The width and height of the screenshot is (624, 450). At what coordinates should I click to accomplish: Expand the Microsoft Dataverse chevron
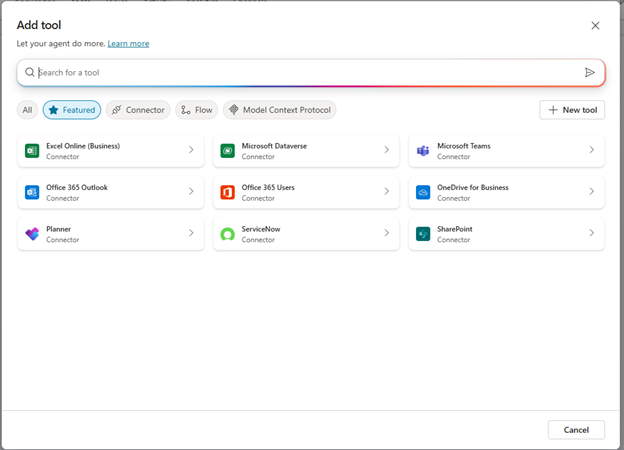point(387,150)
